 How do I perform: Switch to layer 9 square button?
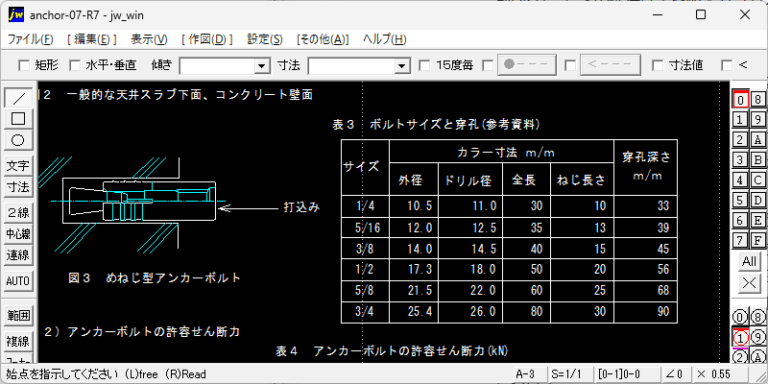(758, 120)
